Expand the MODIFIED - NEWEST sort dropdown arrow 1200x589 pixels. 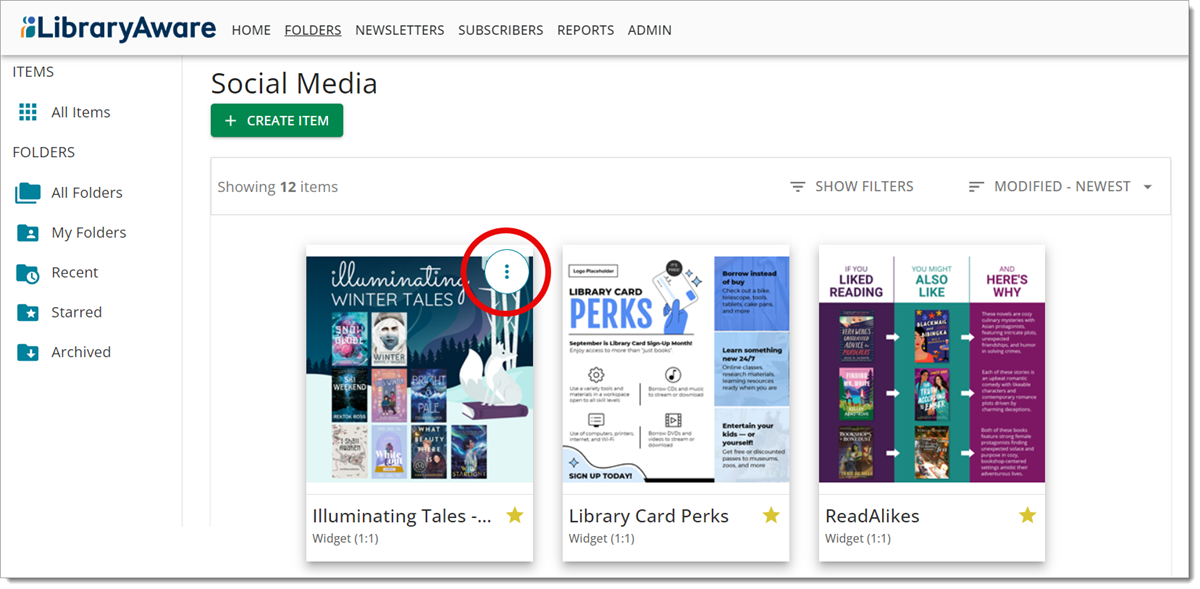click(x=1147, y=187)
